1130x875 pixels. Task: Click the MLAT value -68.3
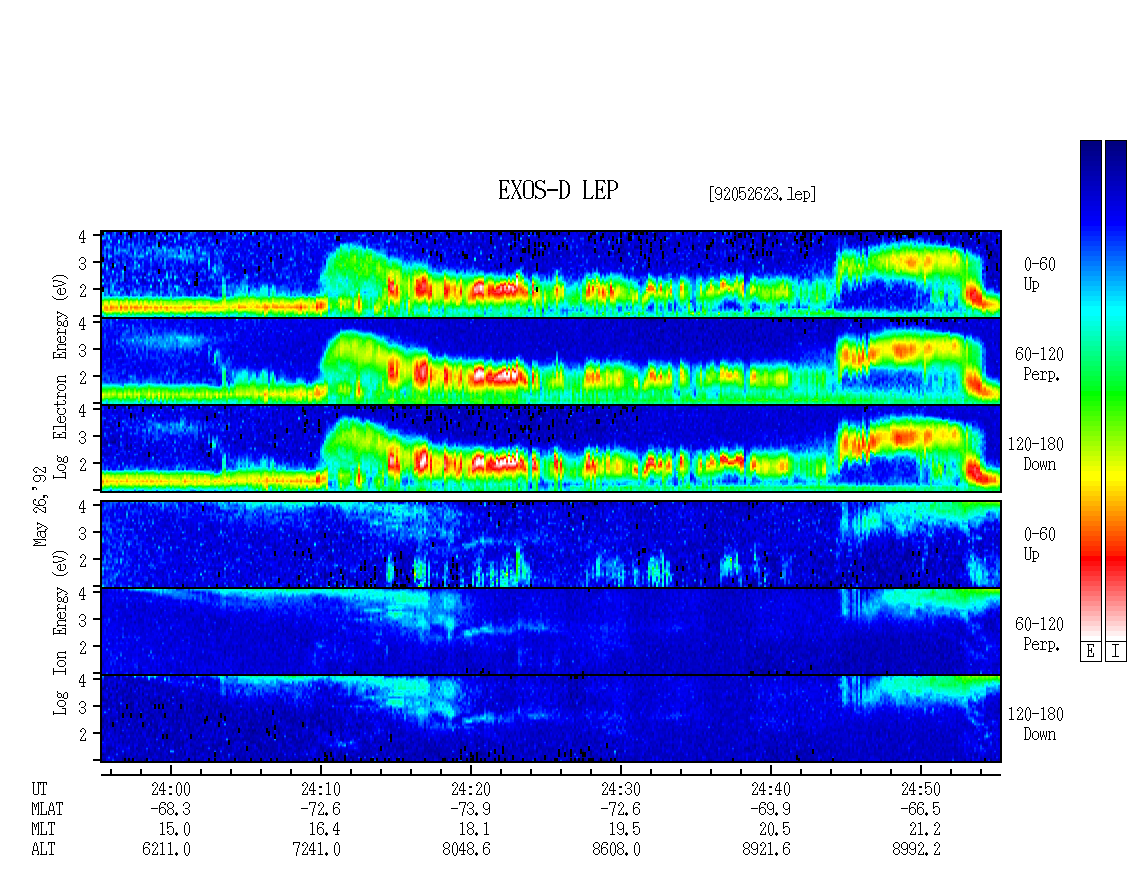(171, 809)
